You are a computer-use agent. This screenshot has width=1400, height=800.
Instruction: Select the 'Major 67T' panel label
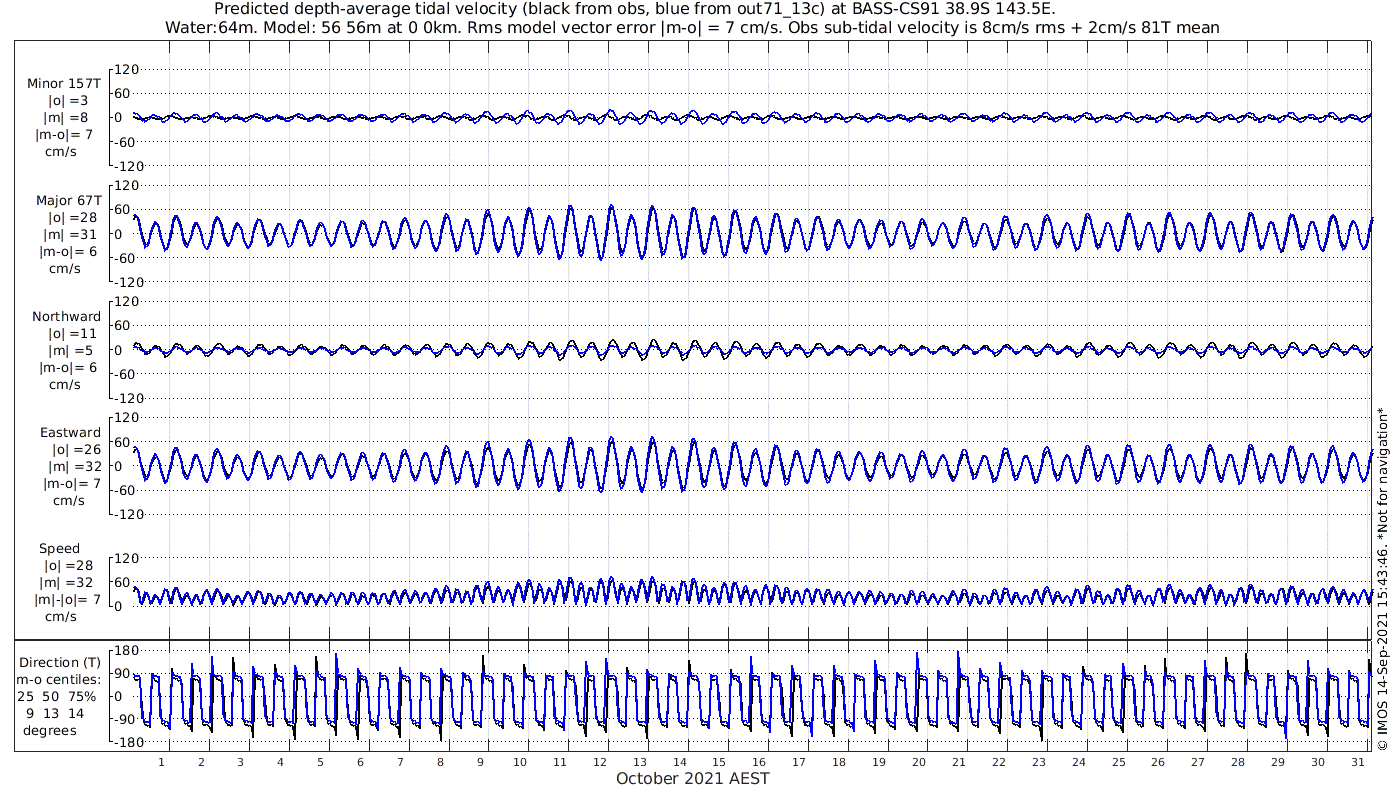pyautogui.click(x=68, y=200)
